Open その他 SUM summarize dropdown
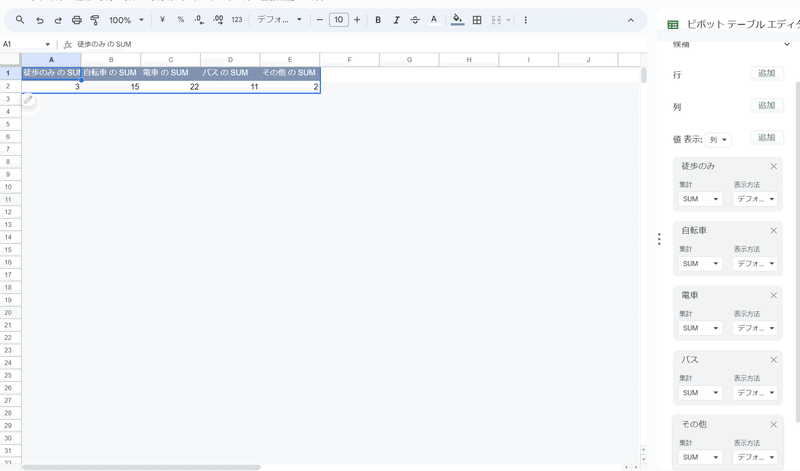 [x=700, y=457]
